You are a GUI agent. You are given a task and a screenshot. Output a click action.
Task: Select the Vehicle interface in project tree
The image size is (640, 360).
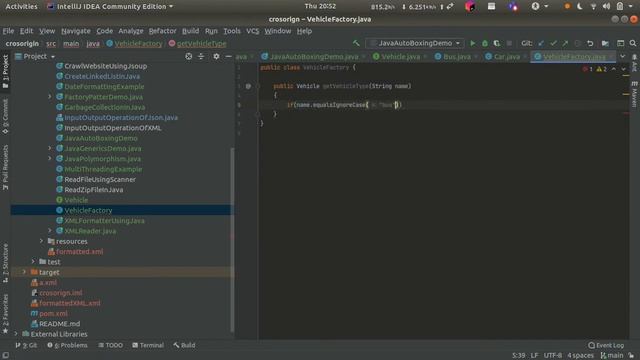point(76,200)
